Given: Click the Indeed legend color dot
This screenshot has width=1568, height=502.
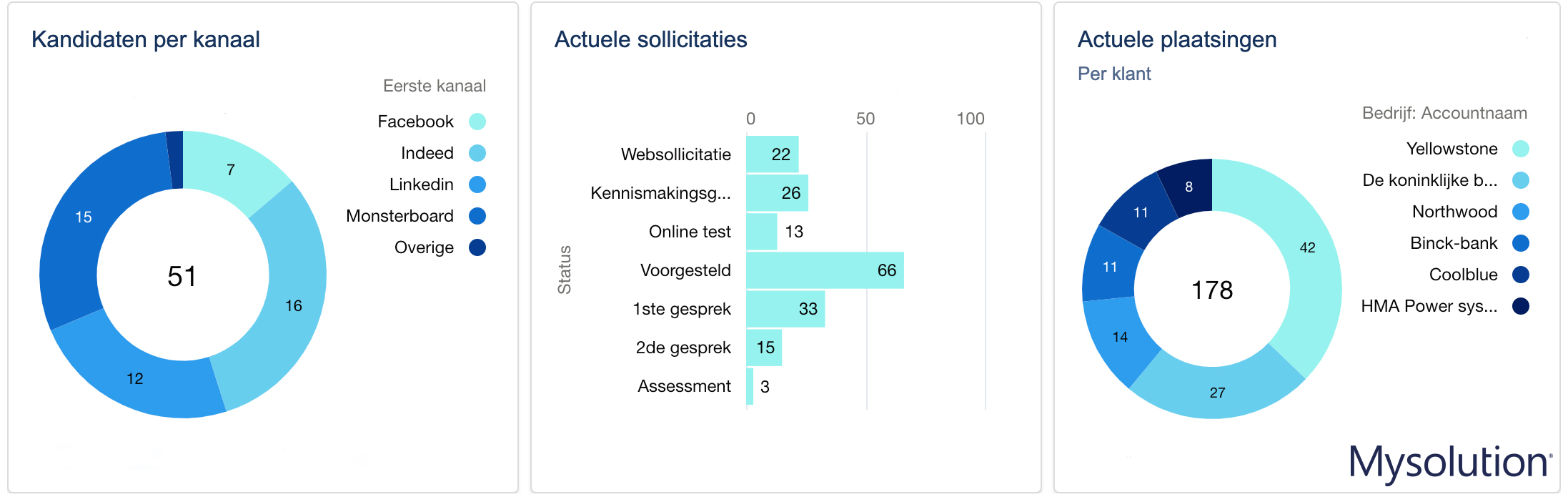Looking at the screenshot, I should 477,153.
